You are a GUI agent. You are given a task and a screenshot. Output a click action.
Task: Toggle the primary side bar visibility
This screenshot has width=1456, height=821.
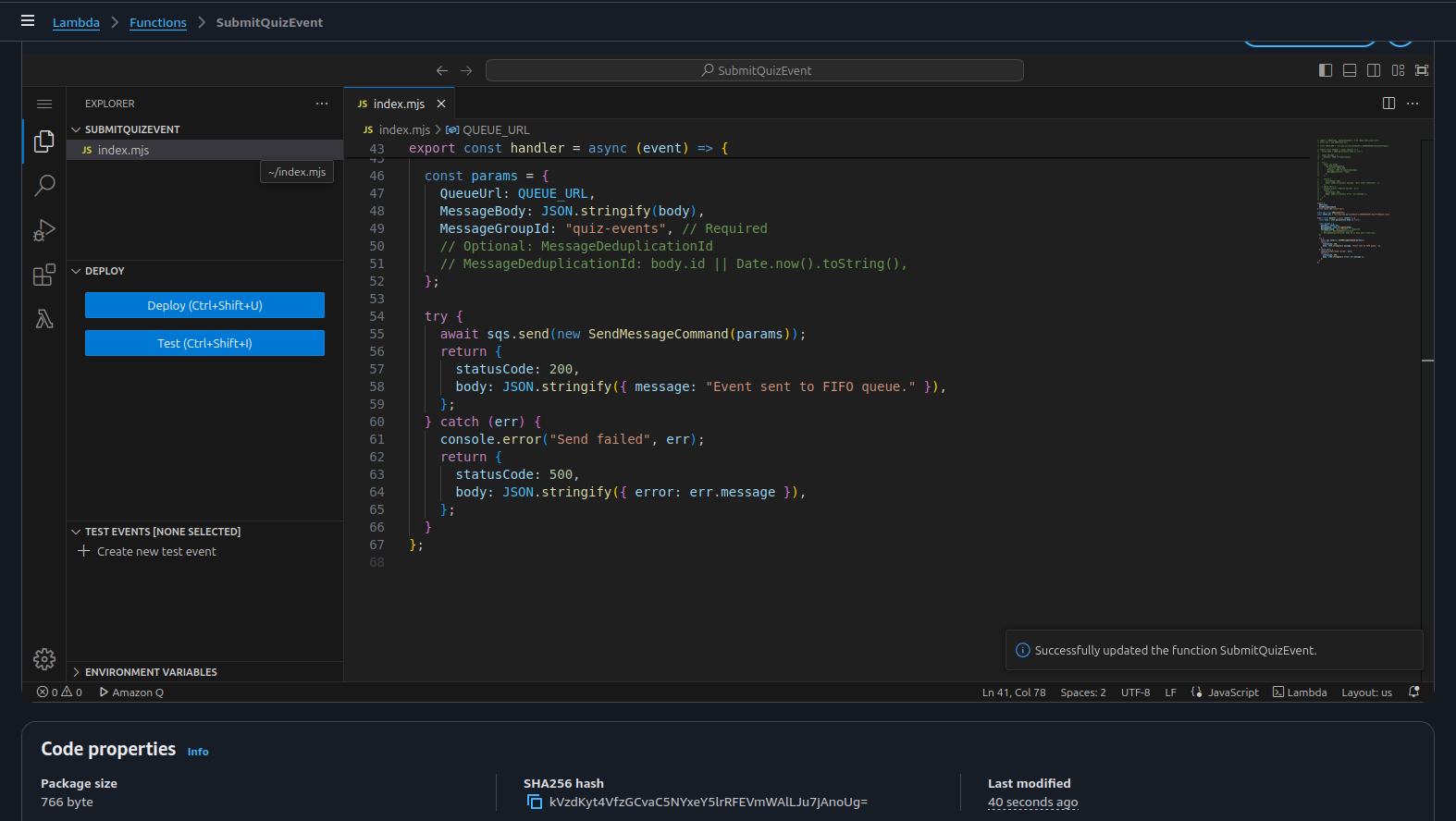pyautogui.click(x=1326, y=70)
